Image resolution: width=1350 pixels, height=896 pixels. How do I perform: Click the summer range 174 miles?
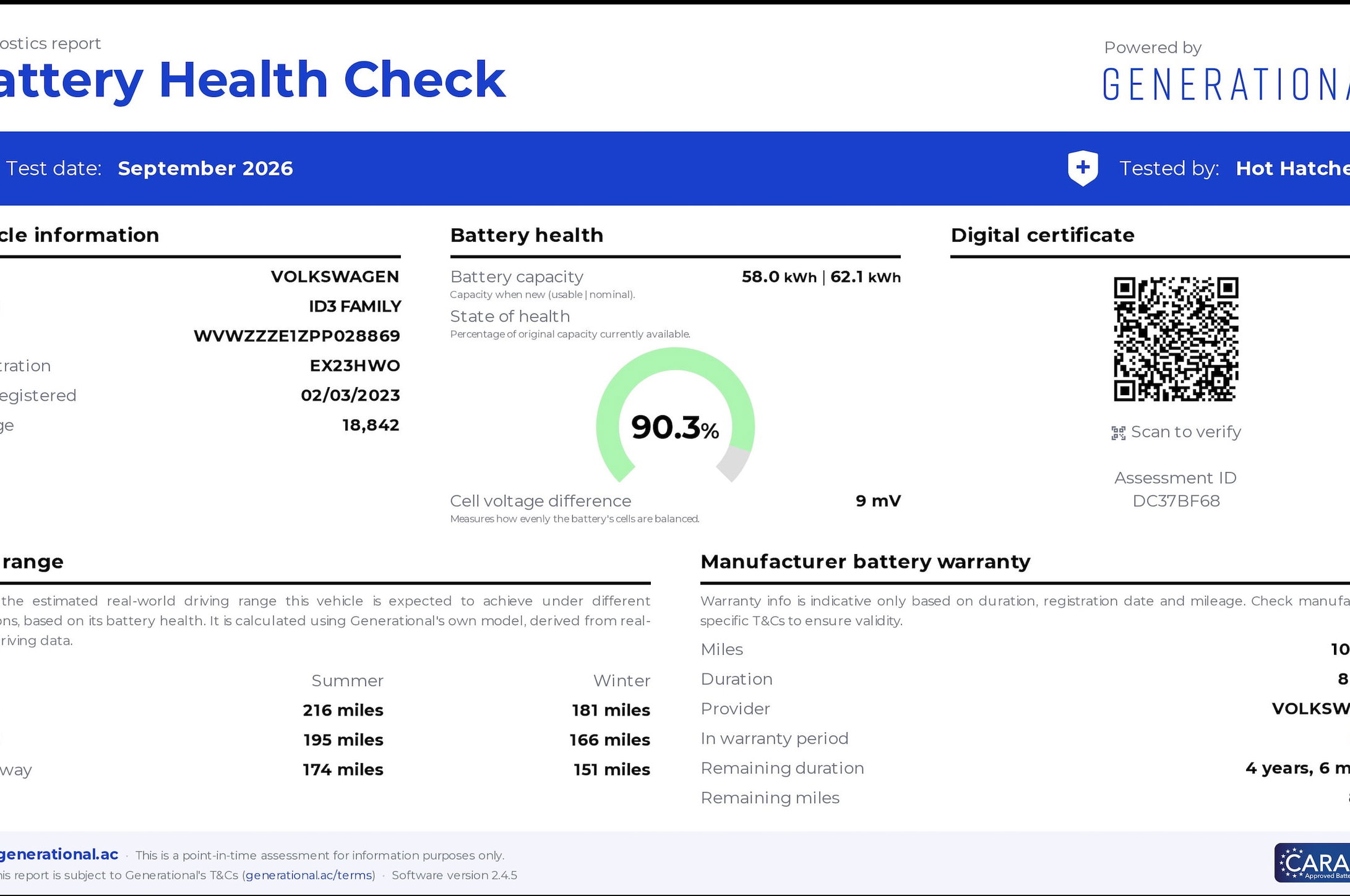(343, 769)
